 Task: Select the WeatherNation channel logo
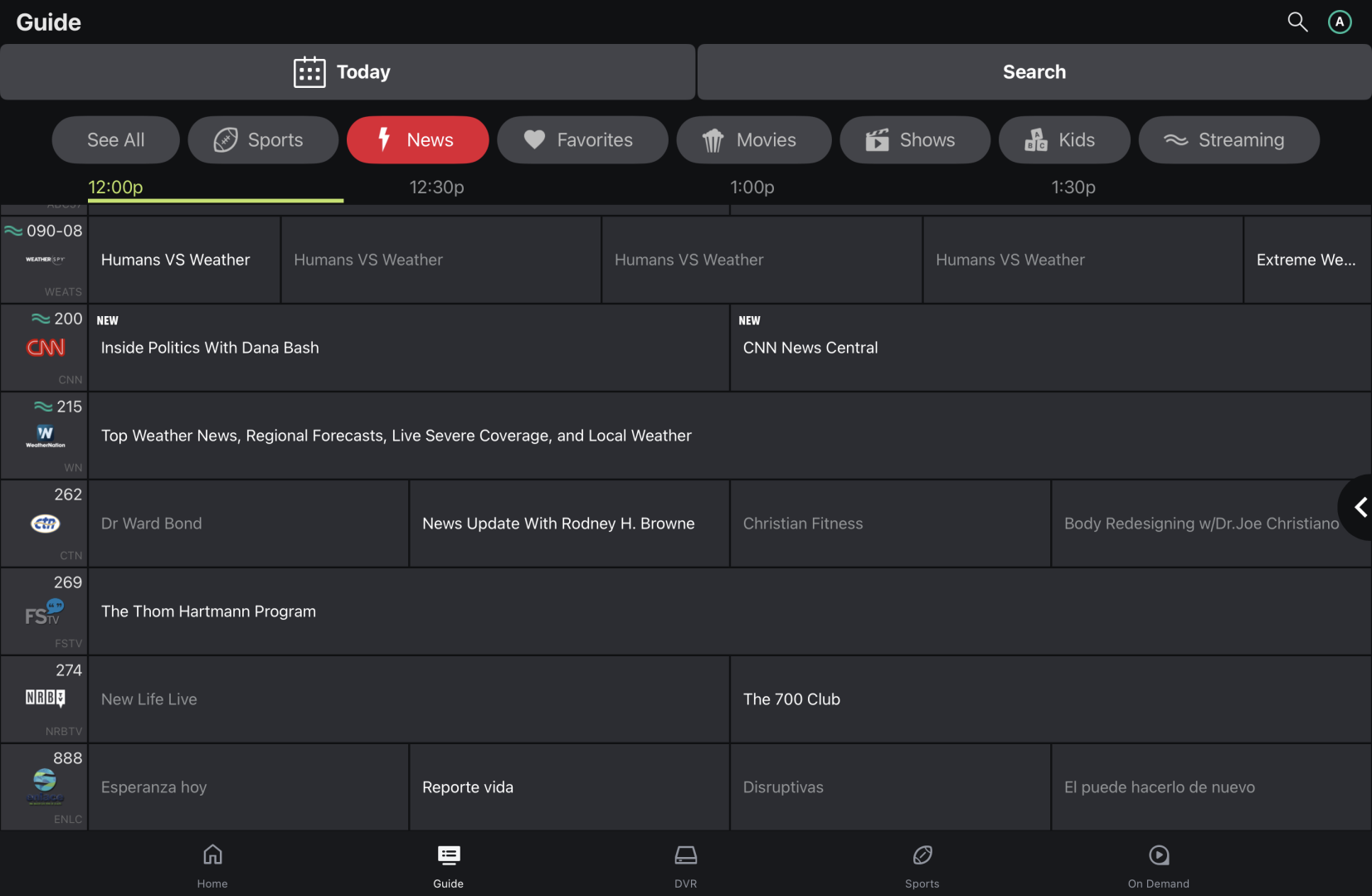tap(46, 436)
